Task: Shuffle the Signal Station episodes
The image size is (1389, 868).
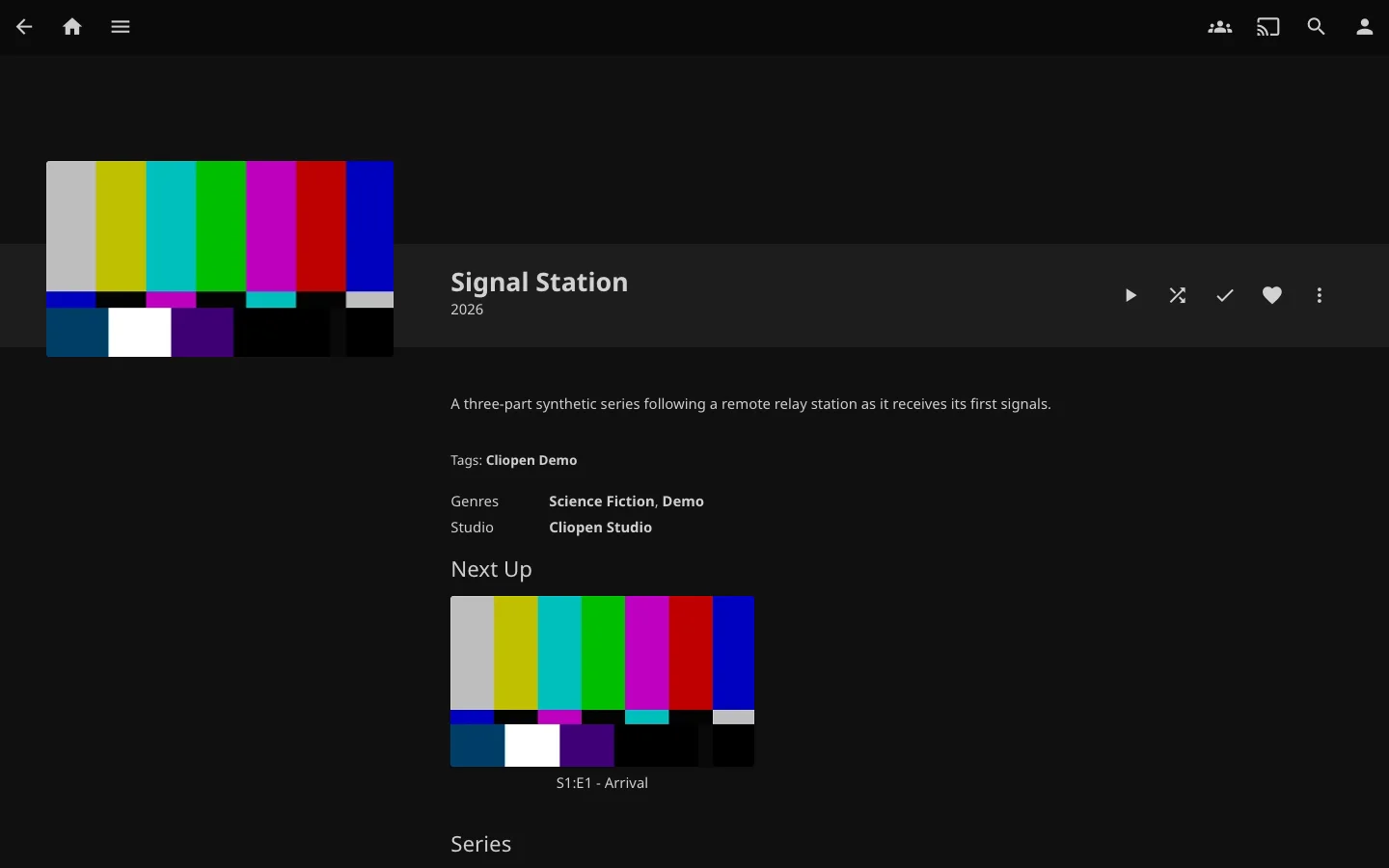Action: pyautogui.click(x=1178, y=295)
